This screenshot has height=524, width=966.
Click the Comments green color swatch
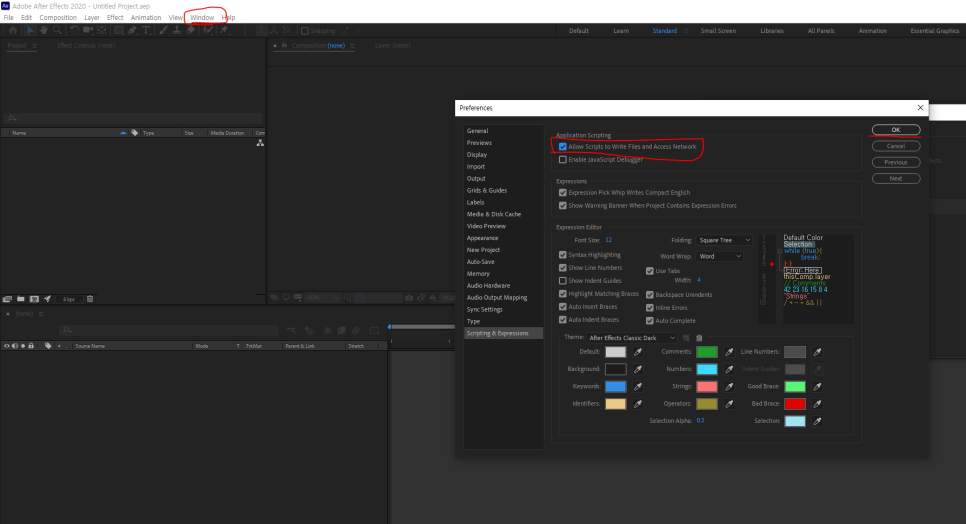[707, 352]
